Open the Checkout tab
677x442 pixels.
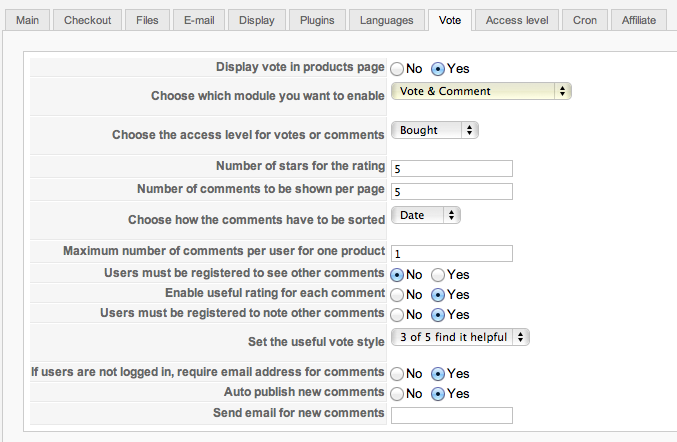[88, 20]
